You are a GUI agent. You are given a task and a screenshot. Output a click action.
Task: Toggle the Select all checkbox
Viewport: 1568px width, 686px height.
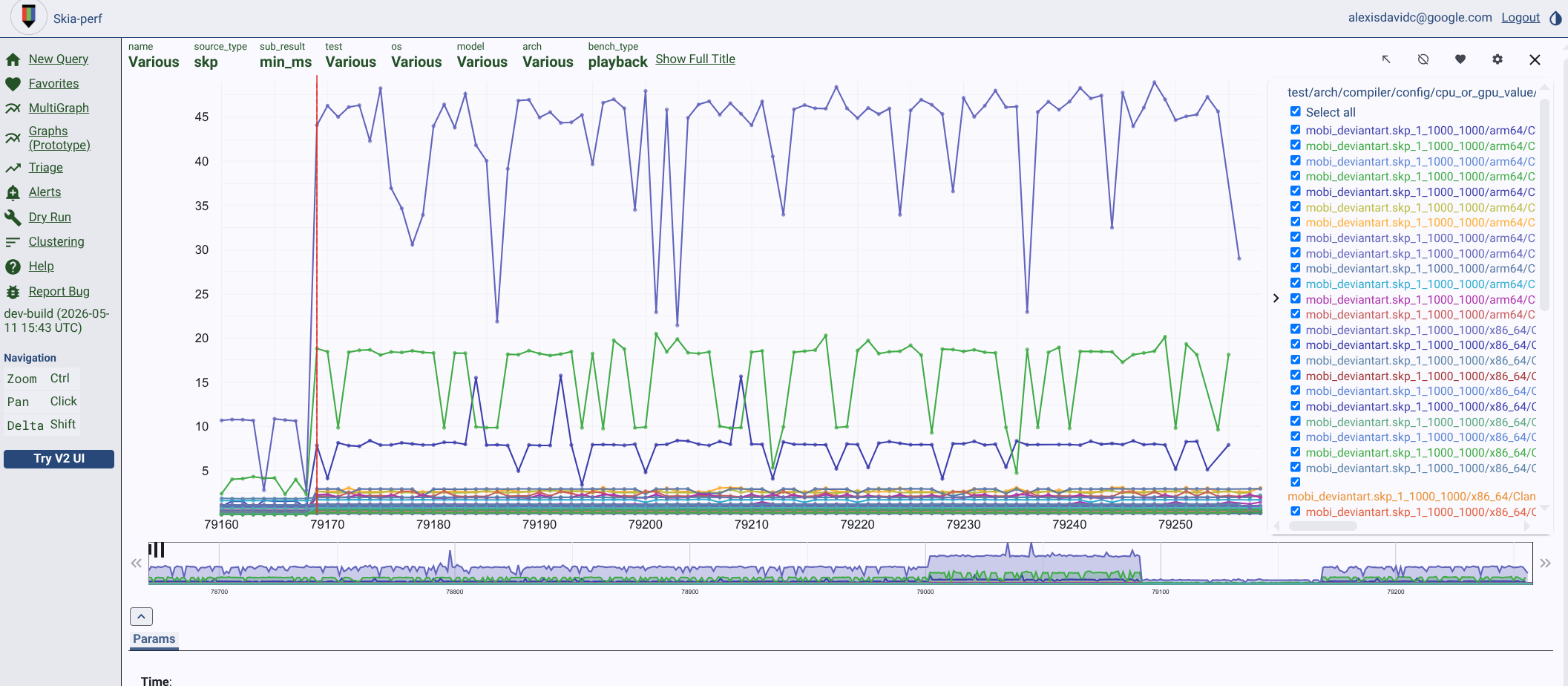point(1295,111)
